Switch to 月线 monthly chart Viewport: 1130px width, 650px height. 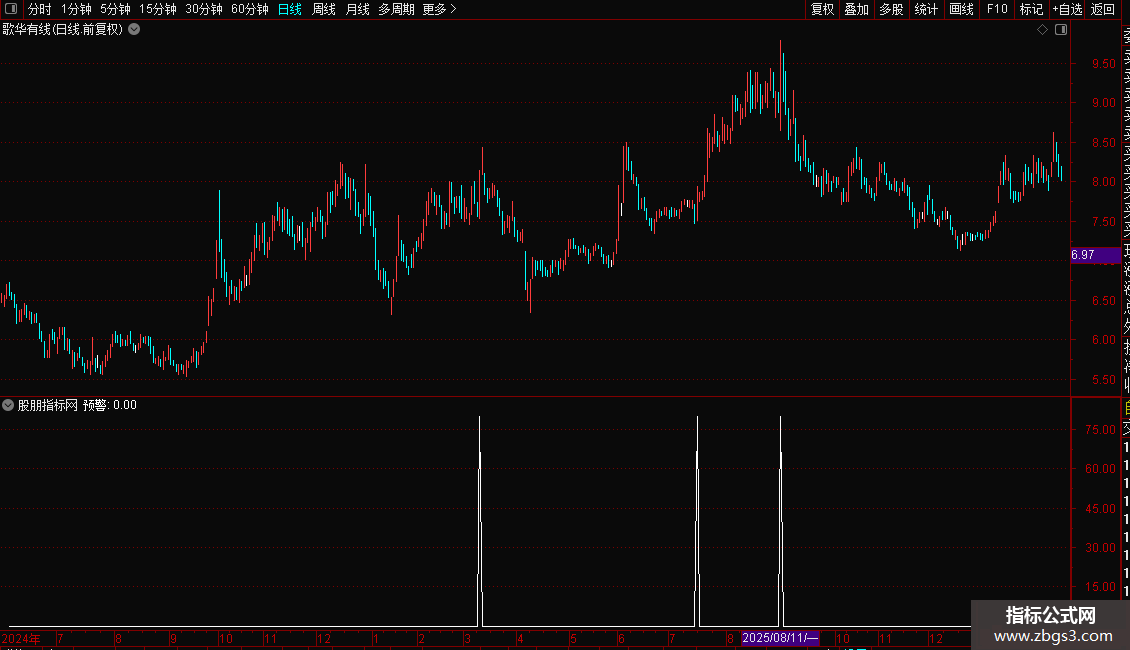point(357,9)
